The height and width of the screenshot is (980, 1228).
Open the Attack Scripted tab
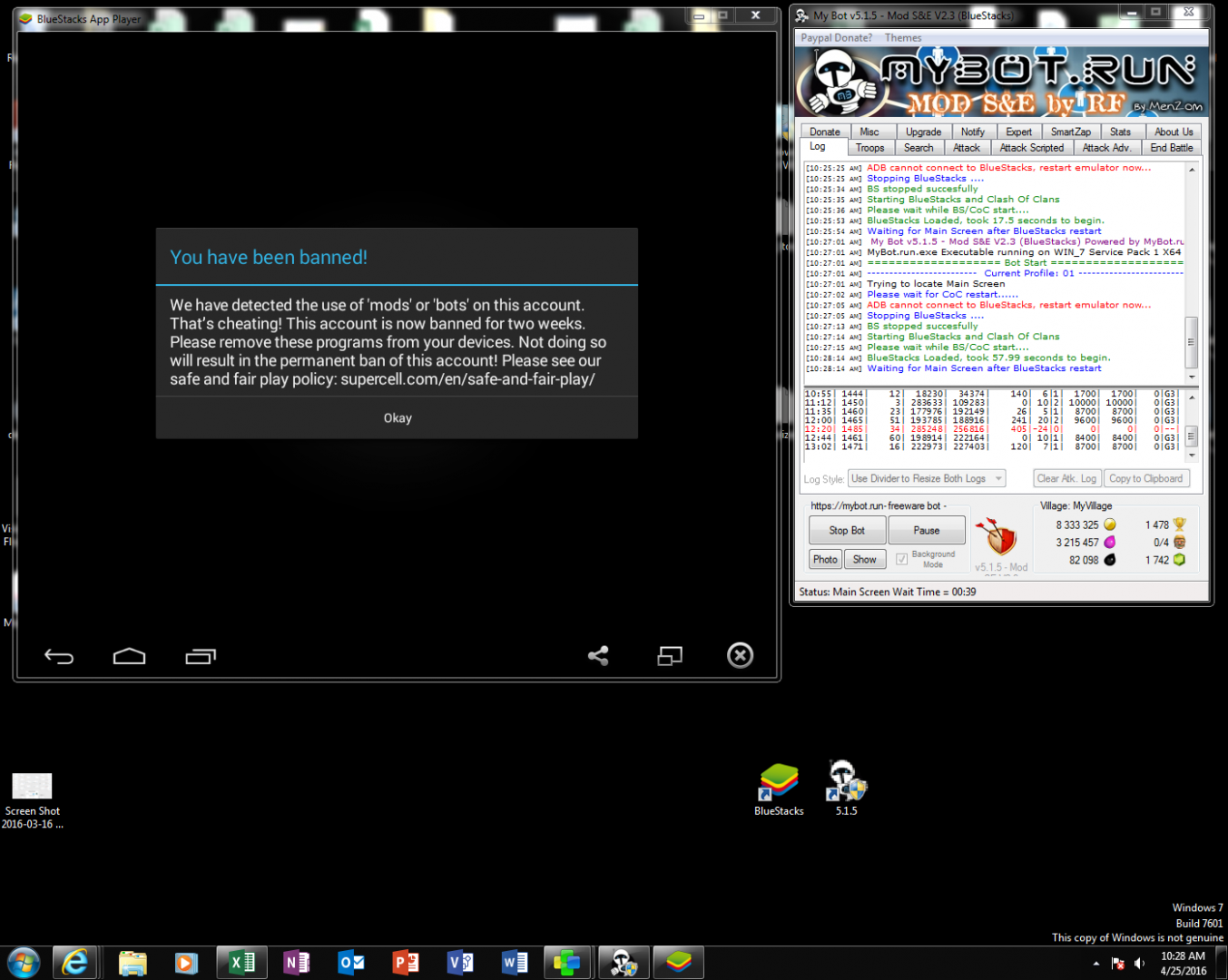[x=1032, y=148]
